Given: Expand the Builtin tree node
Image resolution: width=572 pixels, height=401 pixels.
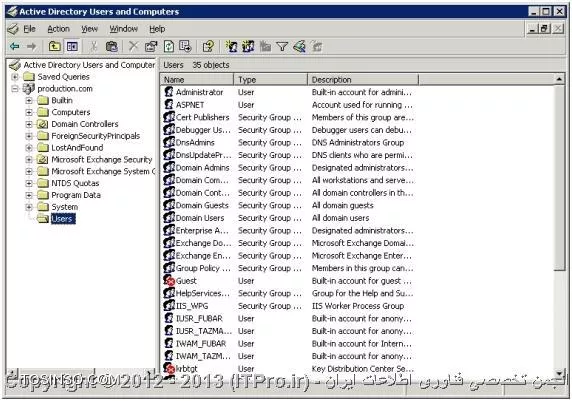Looking at the screenshot, I should point(29,100).
